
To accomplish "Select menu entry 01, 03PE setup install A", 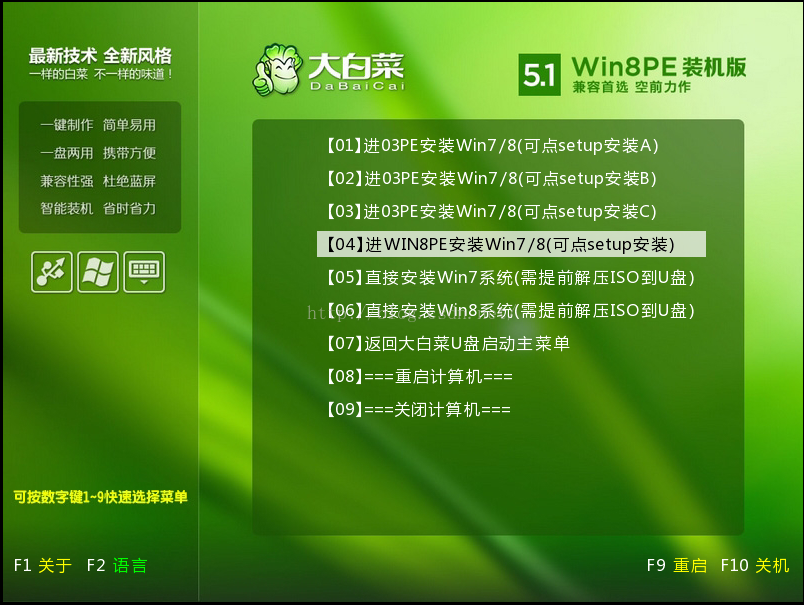I will pos(492,146).
